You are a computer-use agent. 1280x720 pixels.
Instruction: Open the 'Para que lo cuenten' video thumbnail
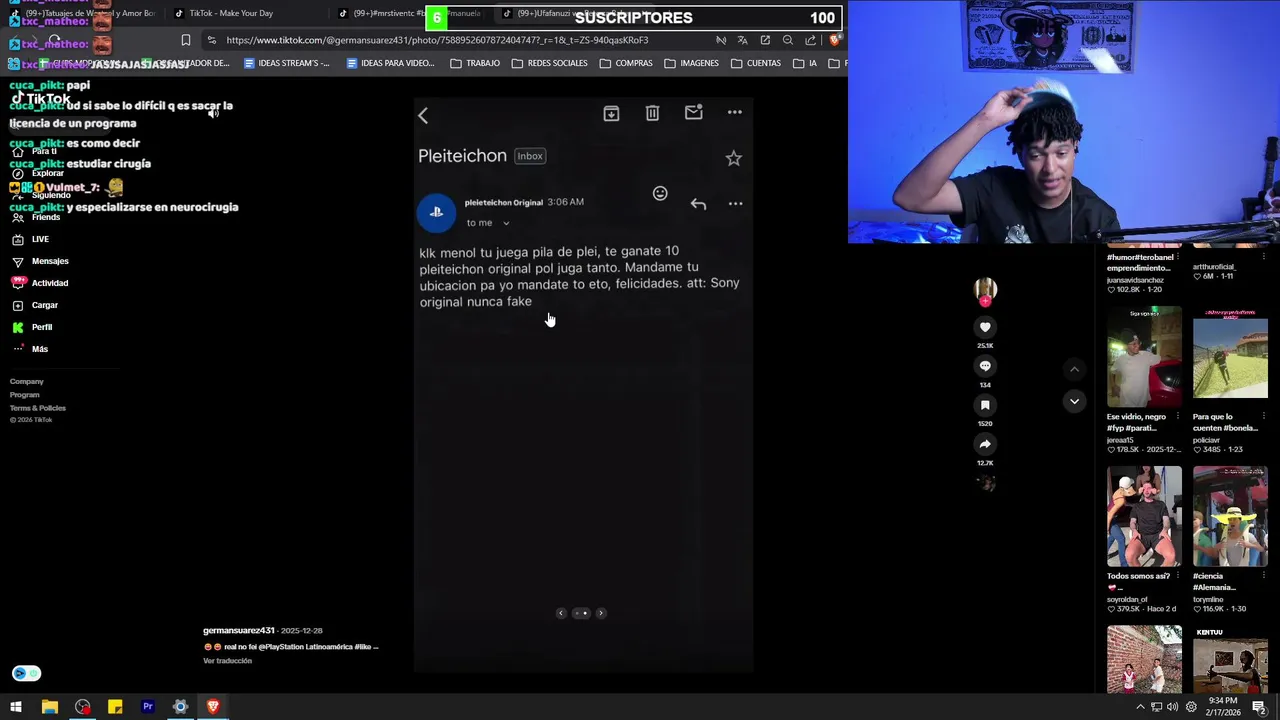[1230, 357]
